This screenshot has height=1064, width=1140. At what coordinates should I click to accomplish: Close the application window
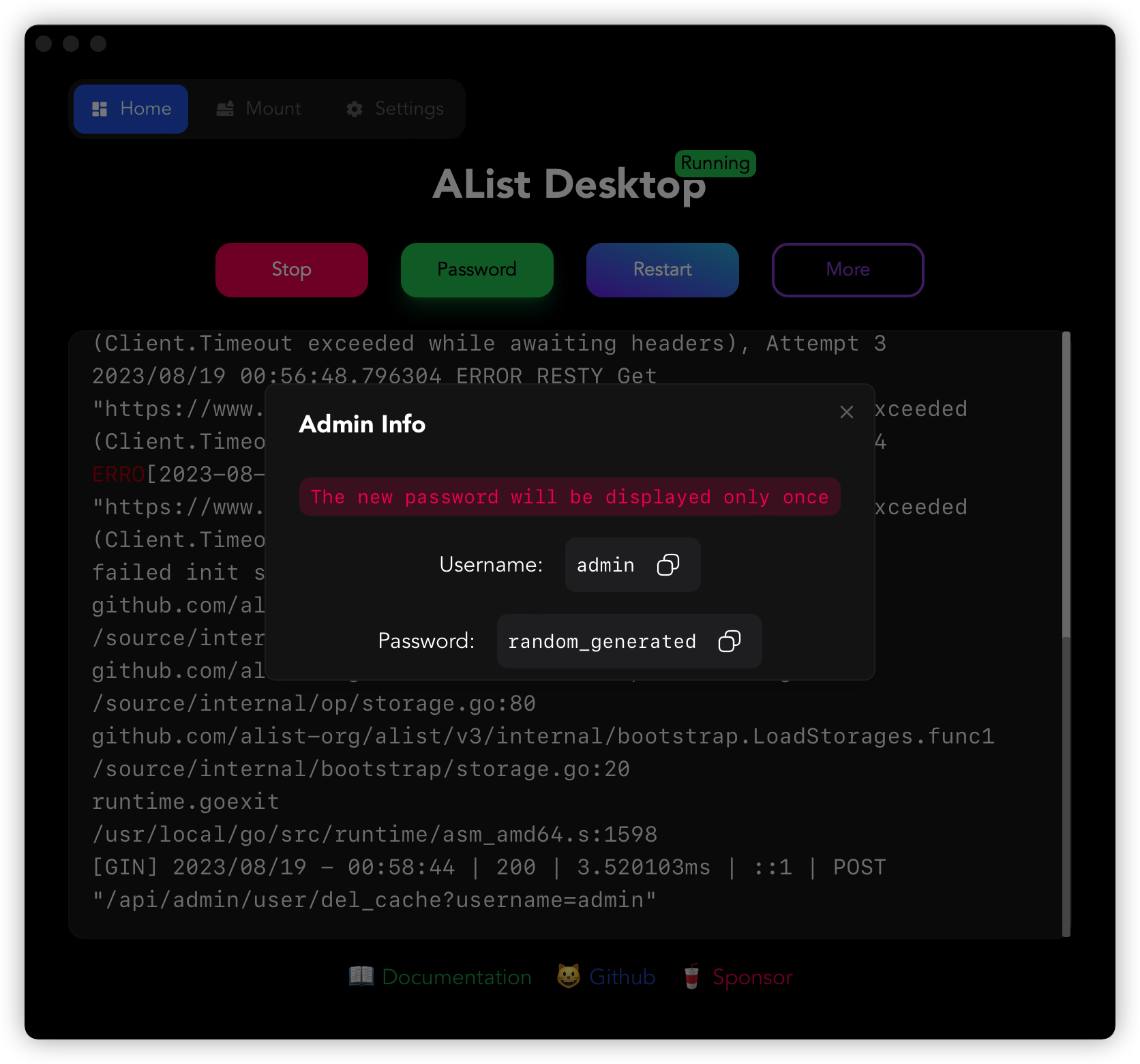point(44,44)
